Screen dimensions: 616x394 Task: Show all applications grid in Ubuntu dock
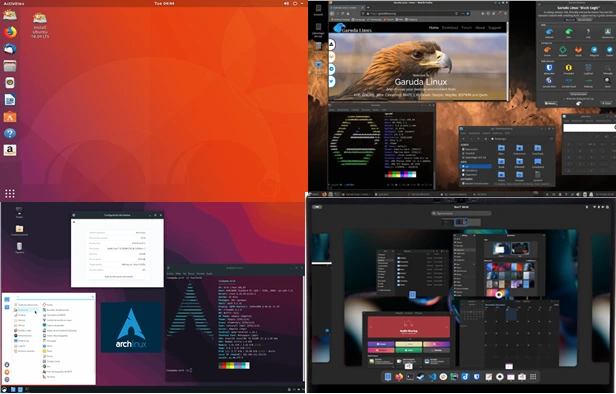pyautogui.click(x=10, y=193)
